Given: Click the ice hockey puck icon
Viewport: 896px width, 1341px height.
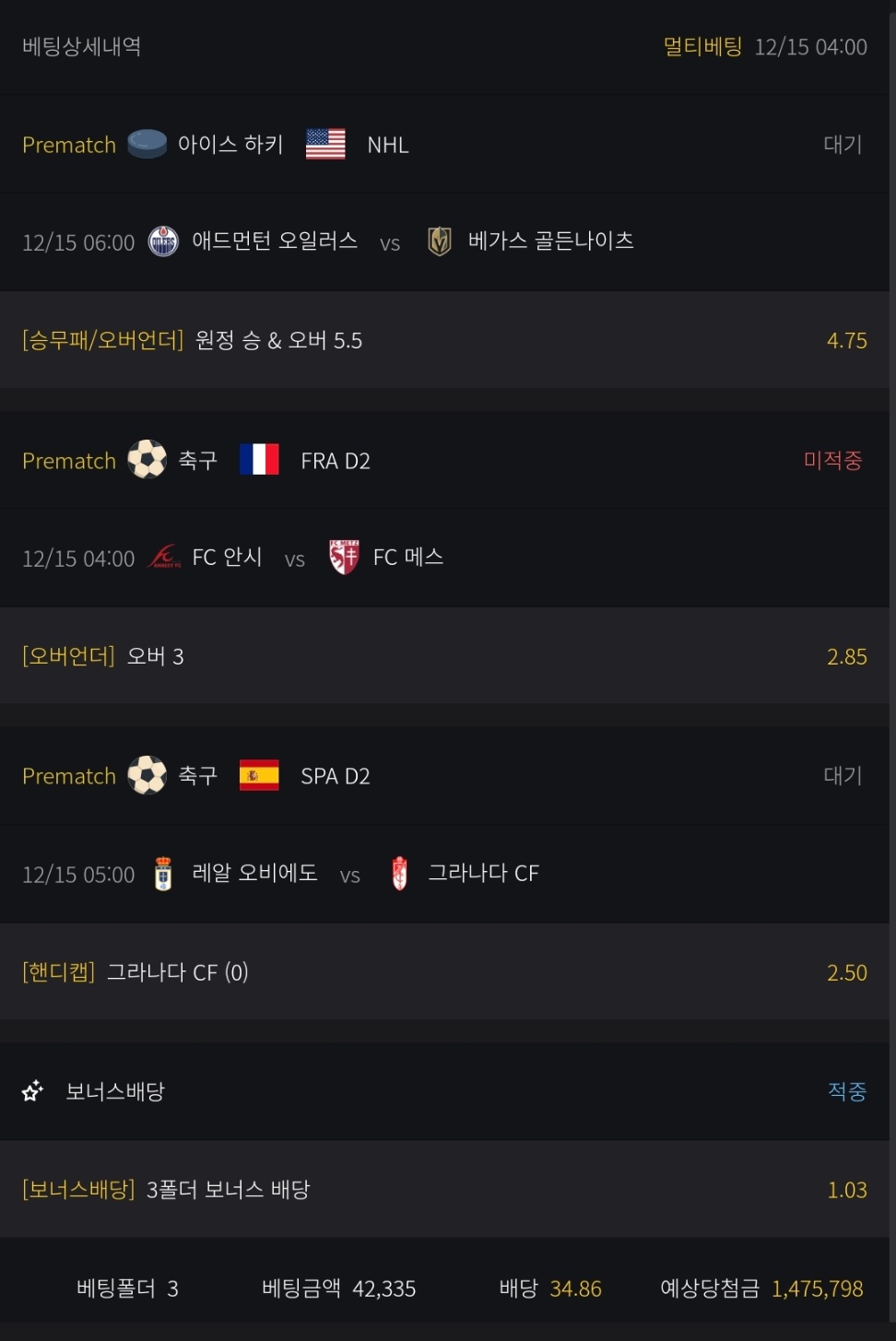Looking at the screenshot, I should tap(147, 144).
